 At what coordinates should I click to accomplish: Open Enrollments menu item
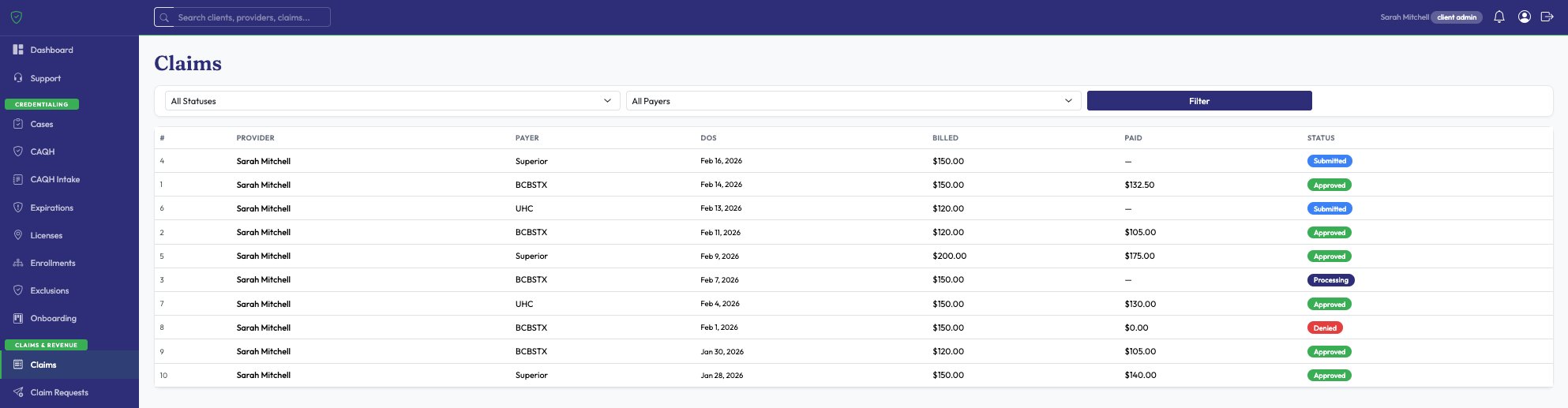[x=69, y=263]
